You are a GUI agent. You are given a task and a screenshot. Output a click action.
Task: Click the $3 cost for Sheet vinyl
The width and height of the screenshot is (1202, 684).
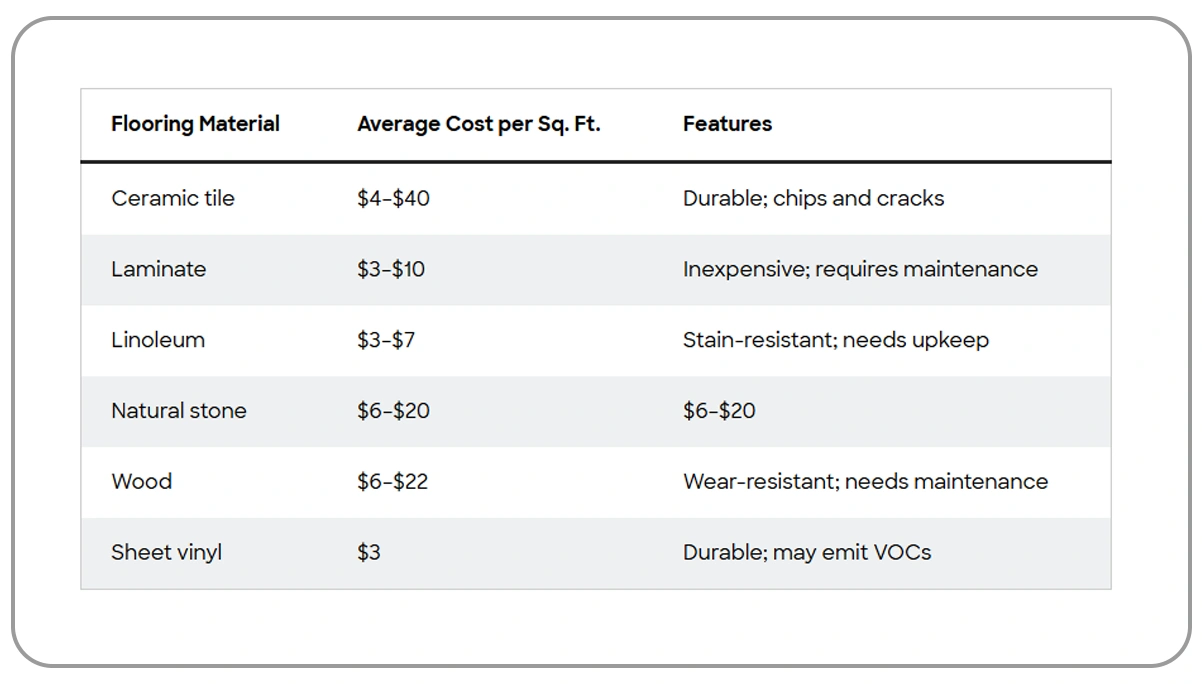pyautogui.click(x=369, y=552)
